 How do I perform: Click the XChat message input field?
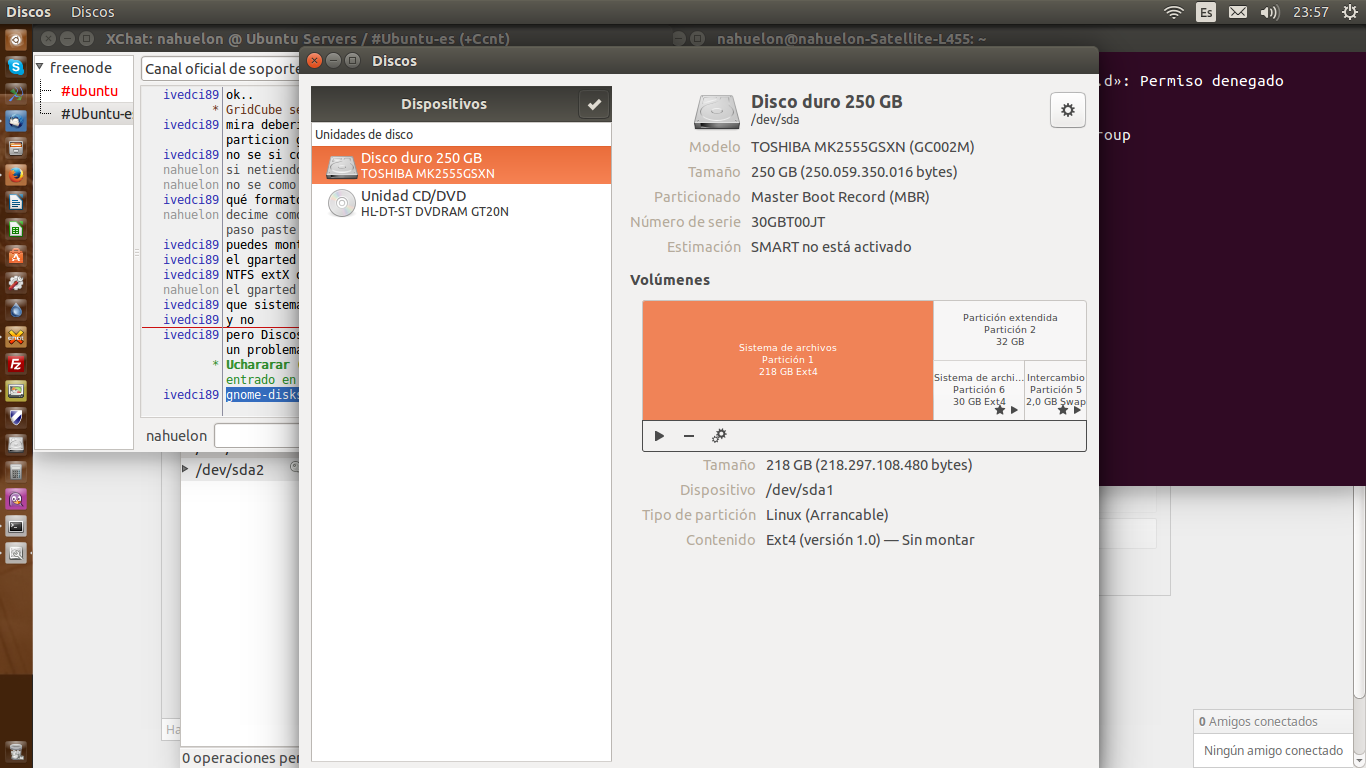pos(256,436)
